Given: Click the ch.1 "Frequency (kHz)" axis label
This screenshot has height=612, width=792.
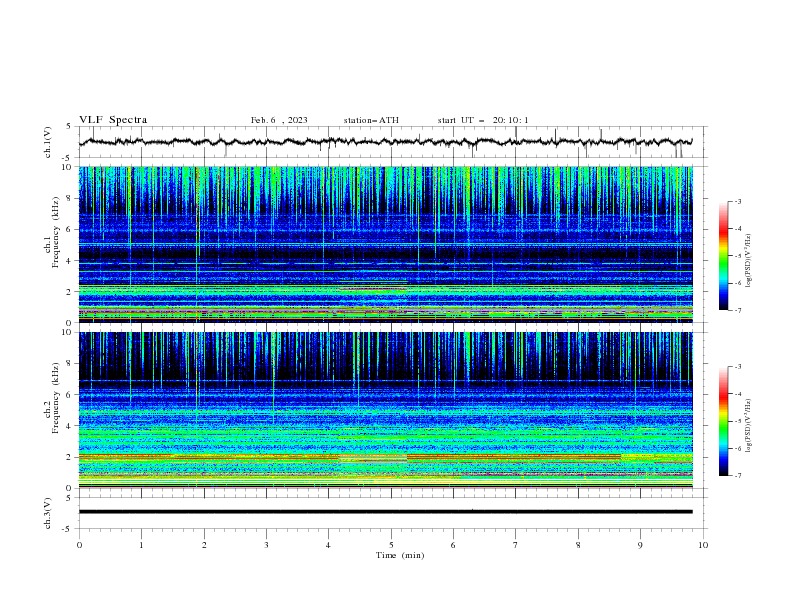Looking at the screenshot, I should click(56, 232).
